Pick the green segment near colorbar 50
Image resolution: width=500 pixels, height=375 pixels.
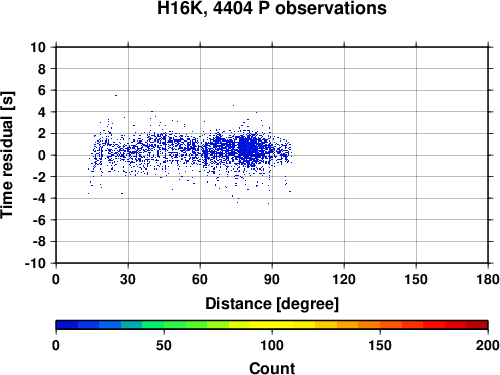point(164,325)
